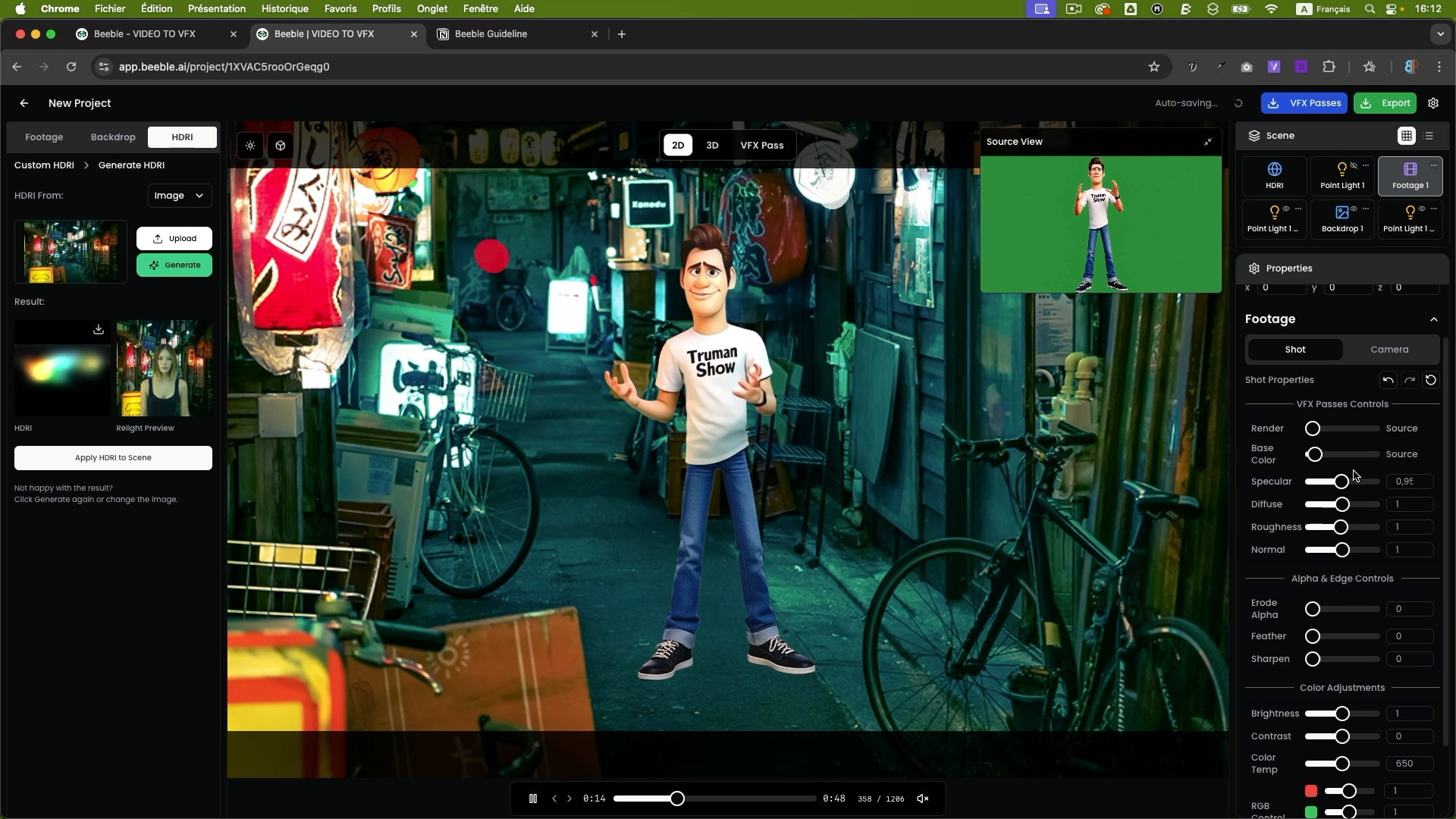1456x819 pixels.
Task: Select the Shot properties toggle
Action: 1295,350
